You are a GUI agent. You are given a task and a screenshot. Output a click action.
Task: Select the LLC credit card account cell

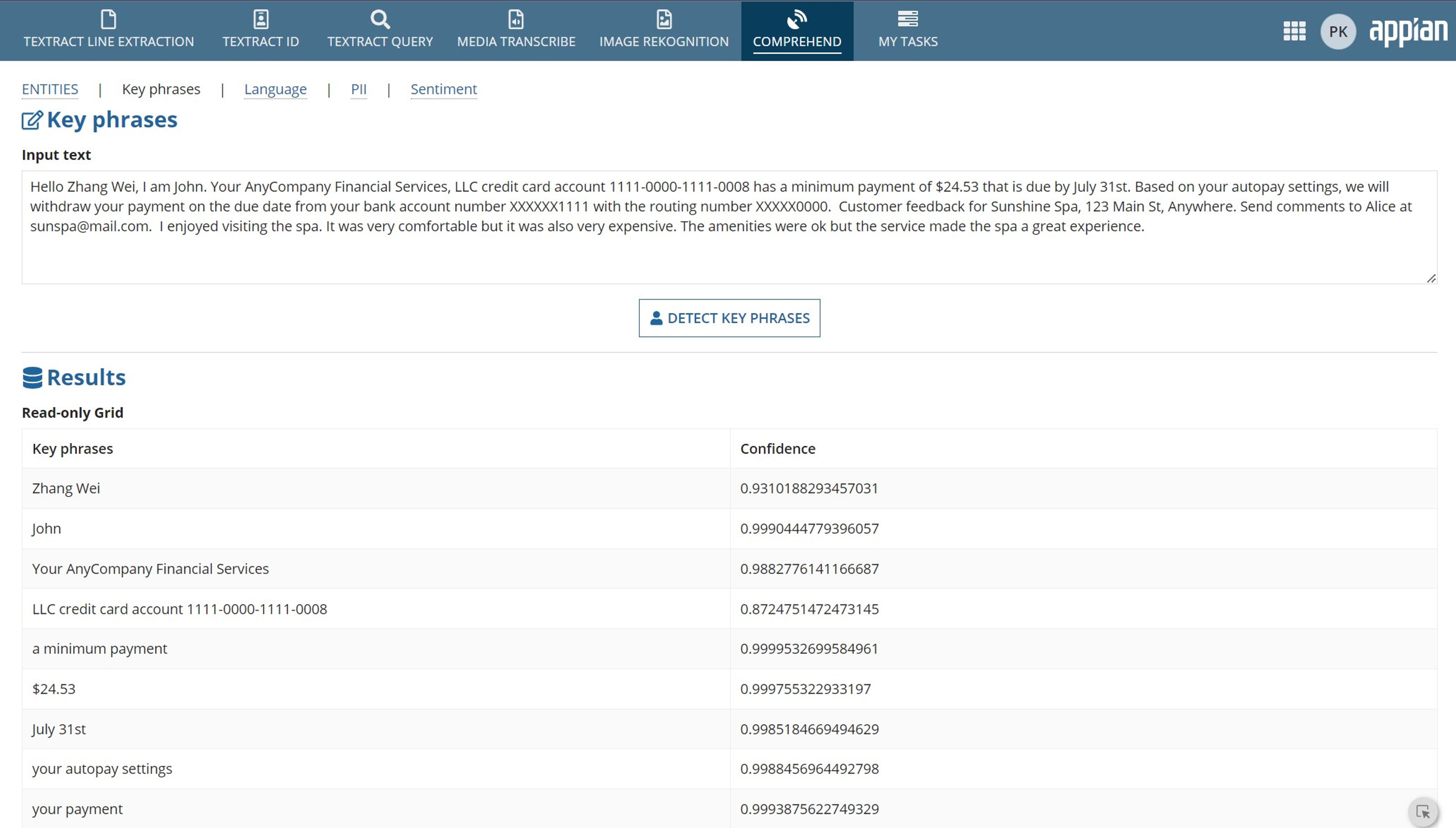[376, 609]
